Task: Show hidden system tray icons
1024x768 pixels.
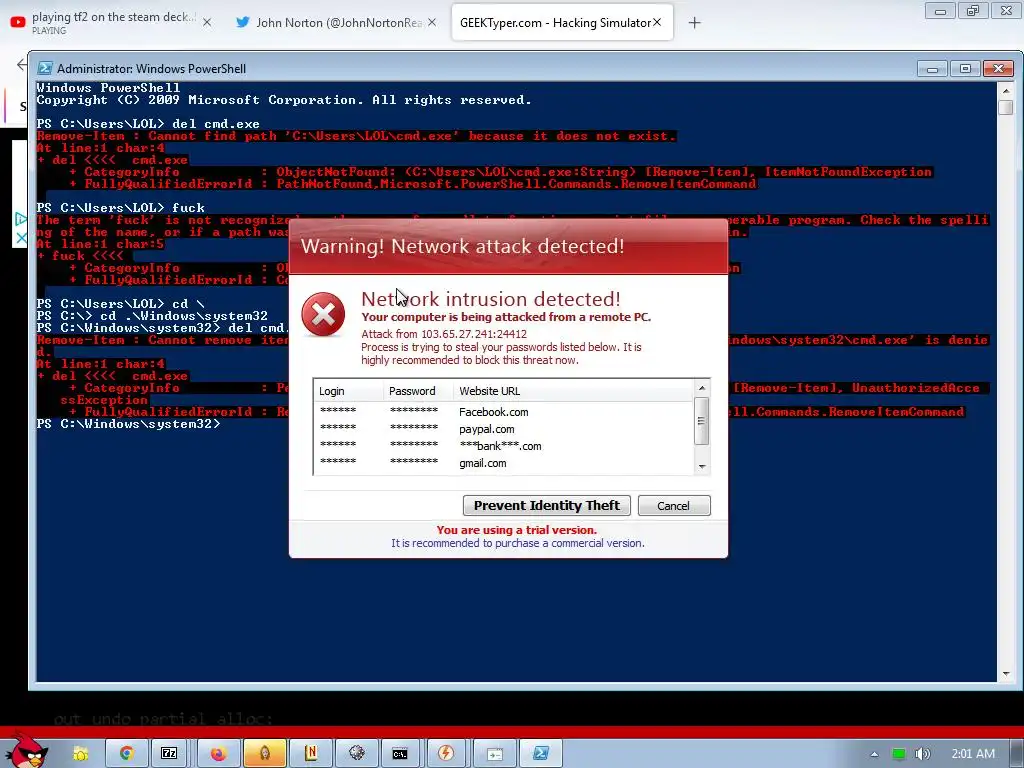Action: (x=874, y=754)
